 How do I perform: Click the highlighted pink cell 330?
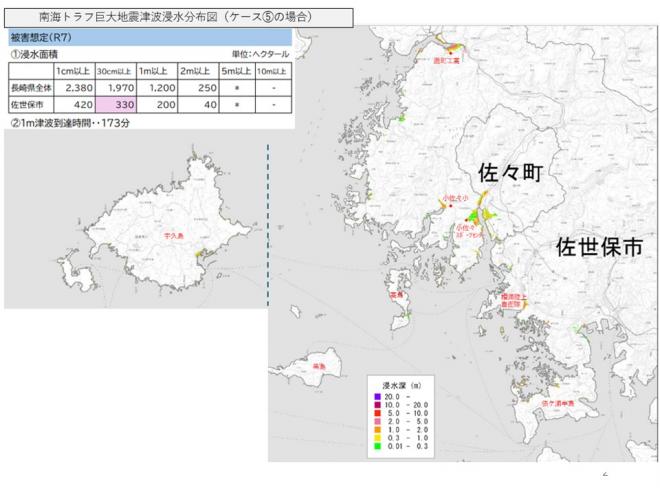[116, 105]
